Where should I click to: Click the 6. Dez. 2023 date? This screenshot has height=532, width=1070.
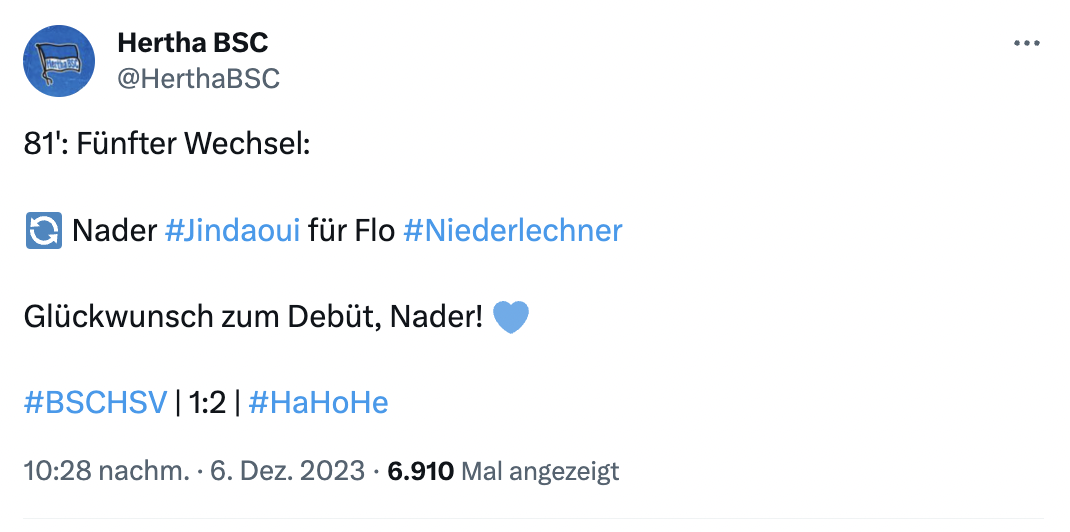pyautogui.click(x=287, y=470)
